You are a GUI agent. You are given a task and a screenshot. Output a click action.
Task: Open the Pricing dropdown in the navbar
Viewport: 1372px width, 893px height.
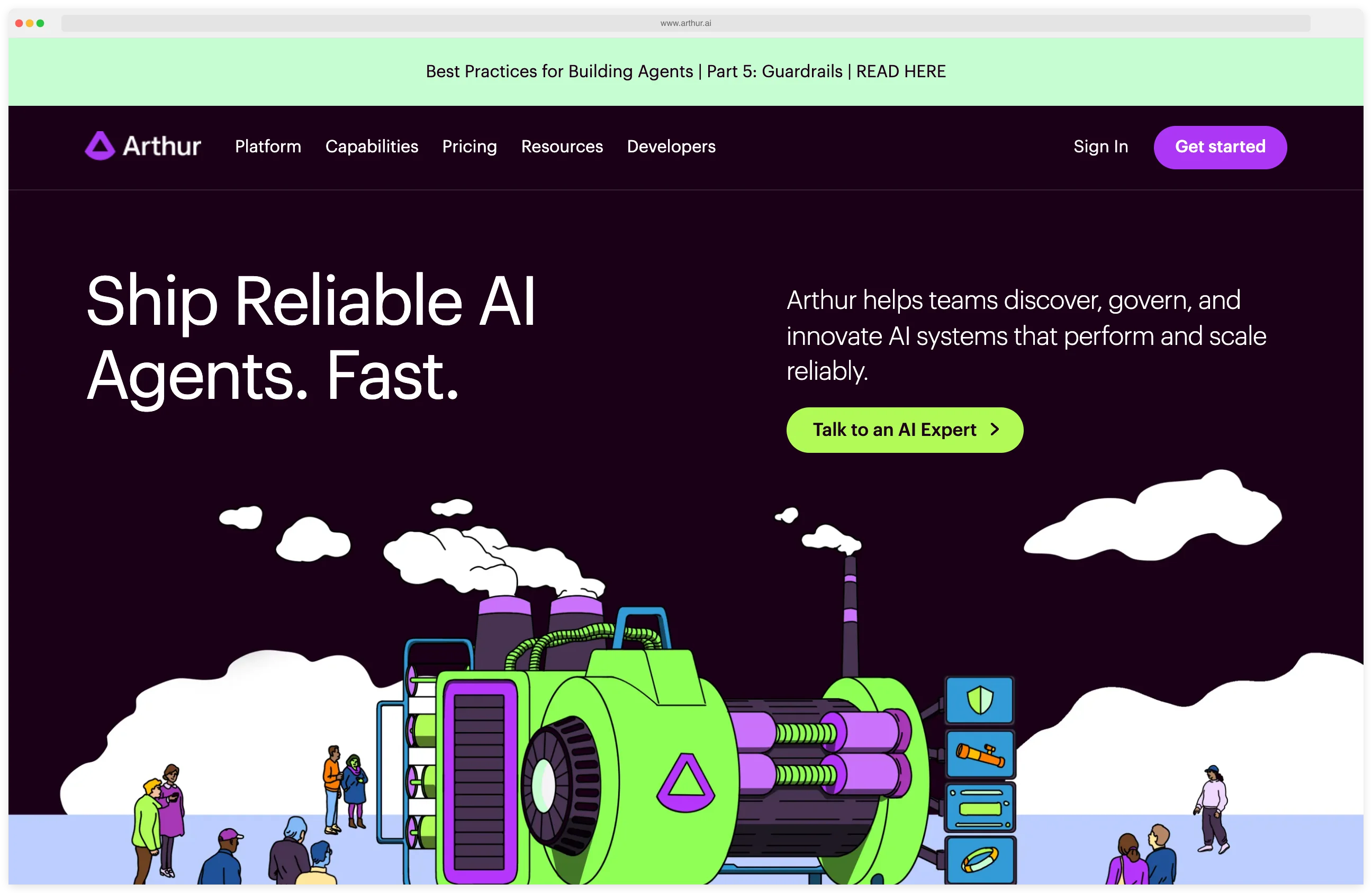470,147
